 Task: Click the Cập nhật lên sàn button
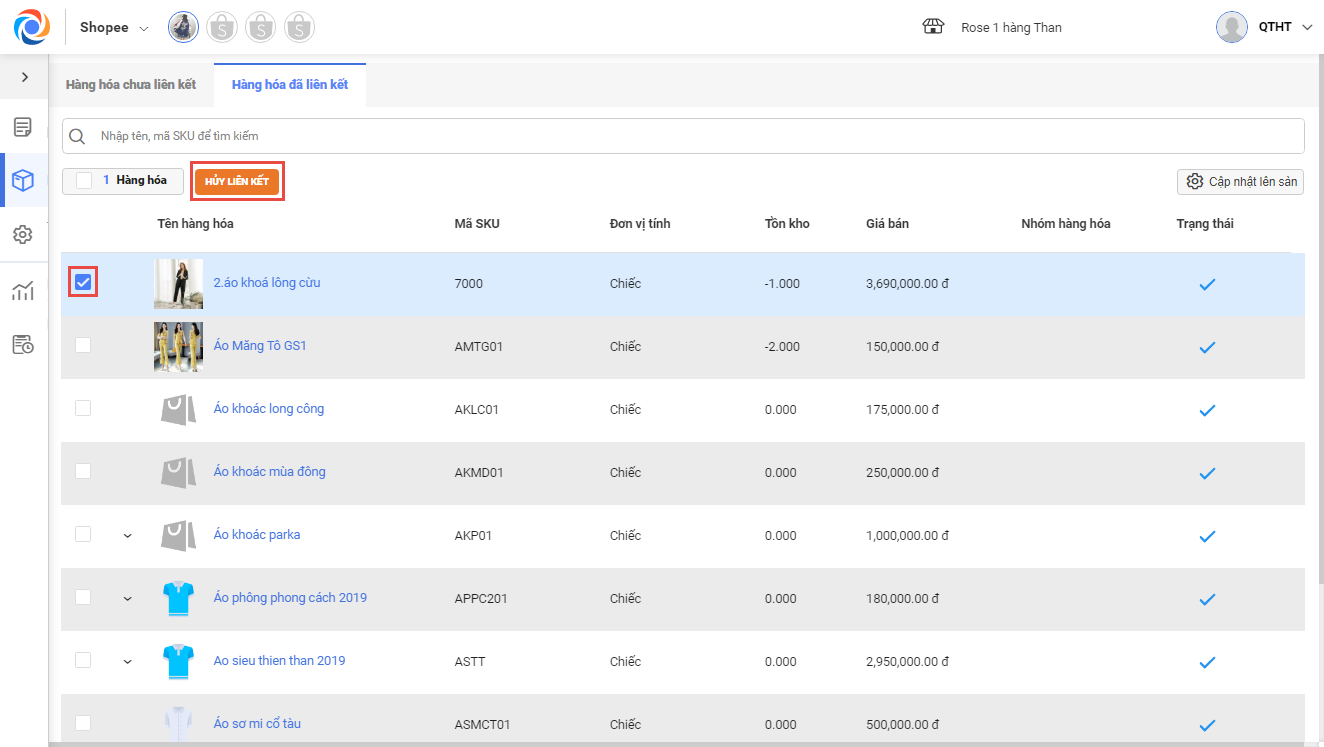coord(1240,181)
